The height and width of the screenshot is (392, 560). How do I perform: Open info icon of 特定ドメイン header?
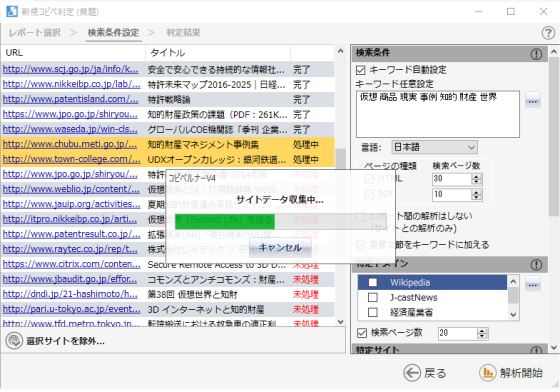point(536,265)
